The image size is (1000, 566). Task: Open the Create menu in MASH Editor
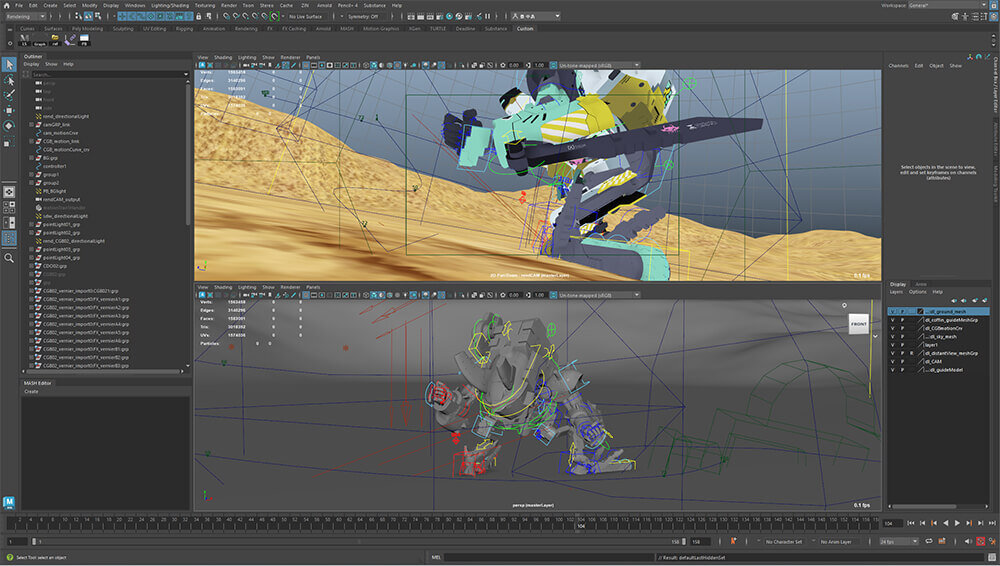pos(31,391)
